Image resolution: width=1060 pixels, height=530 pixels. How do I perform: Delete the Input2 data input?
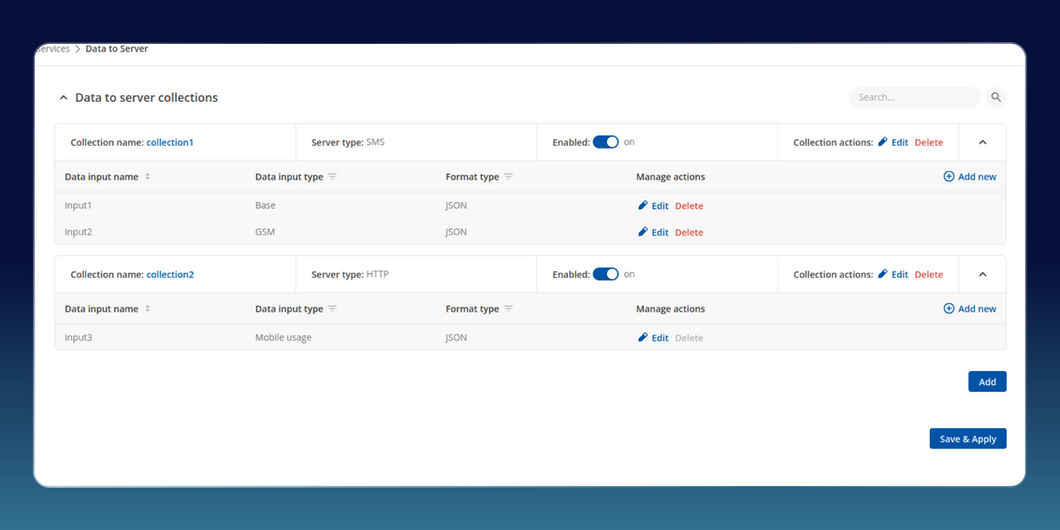688,232
